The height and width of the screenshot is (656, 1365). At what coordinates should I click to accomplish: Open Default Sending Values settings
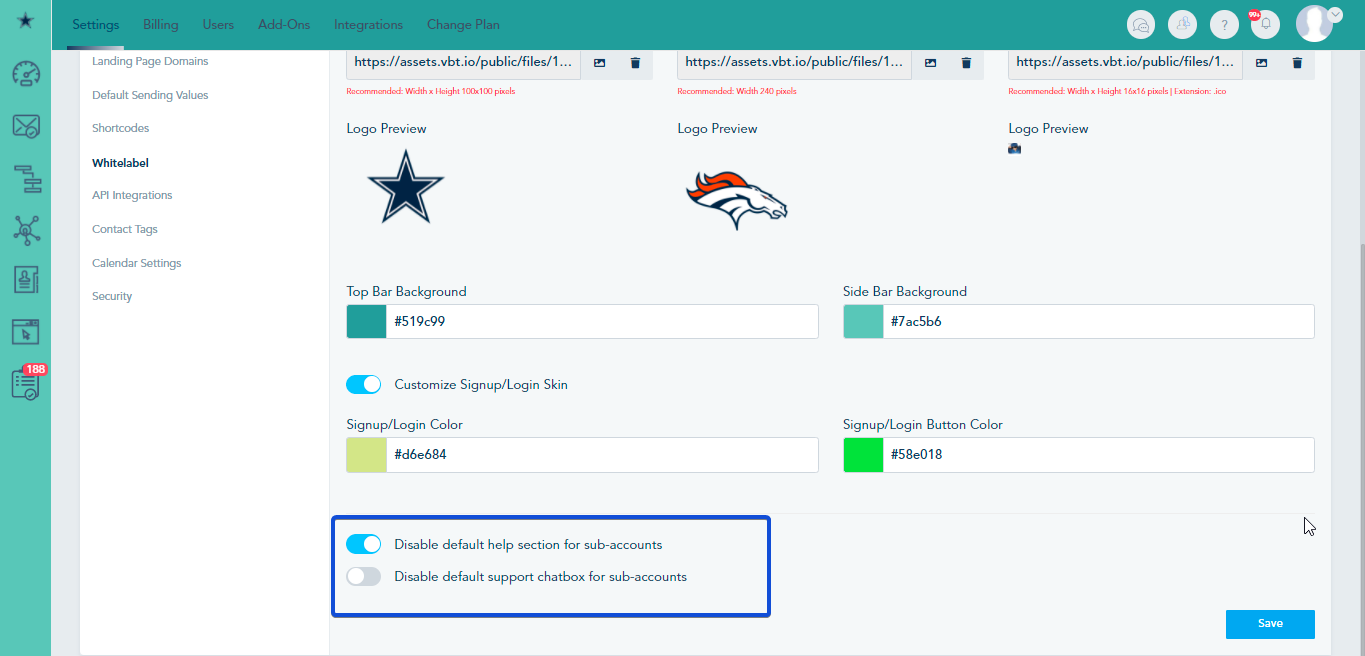tap(150, 95)
